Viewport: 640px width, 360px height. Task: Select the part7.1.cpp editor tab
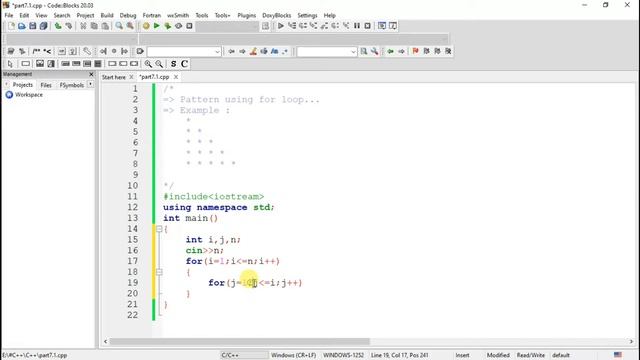[x=154, y=77]
